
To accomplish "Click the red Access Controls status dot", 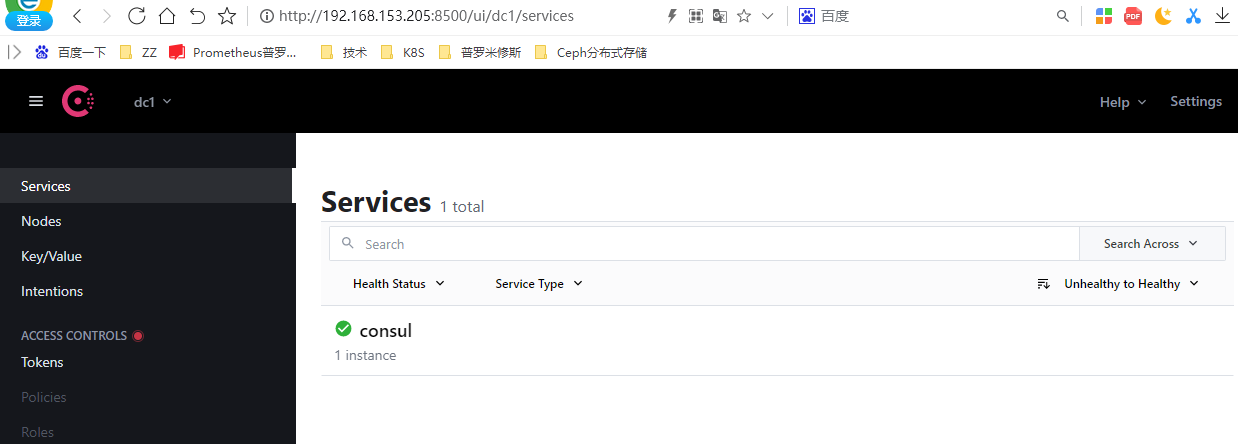I will (138, 336).
